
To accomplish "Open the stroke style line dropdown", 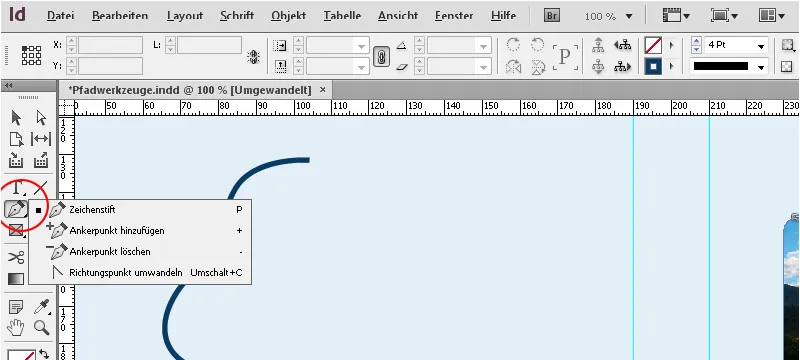I will [761, 67].
